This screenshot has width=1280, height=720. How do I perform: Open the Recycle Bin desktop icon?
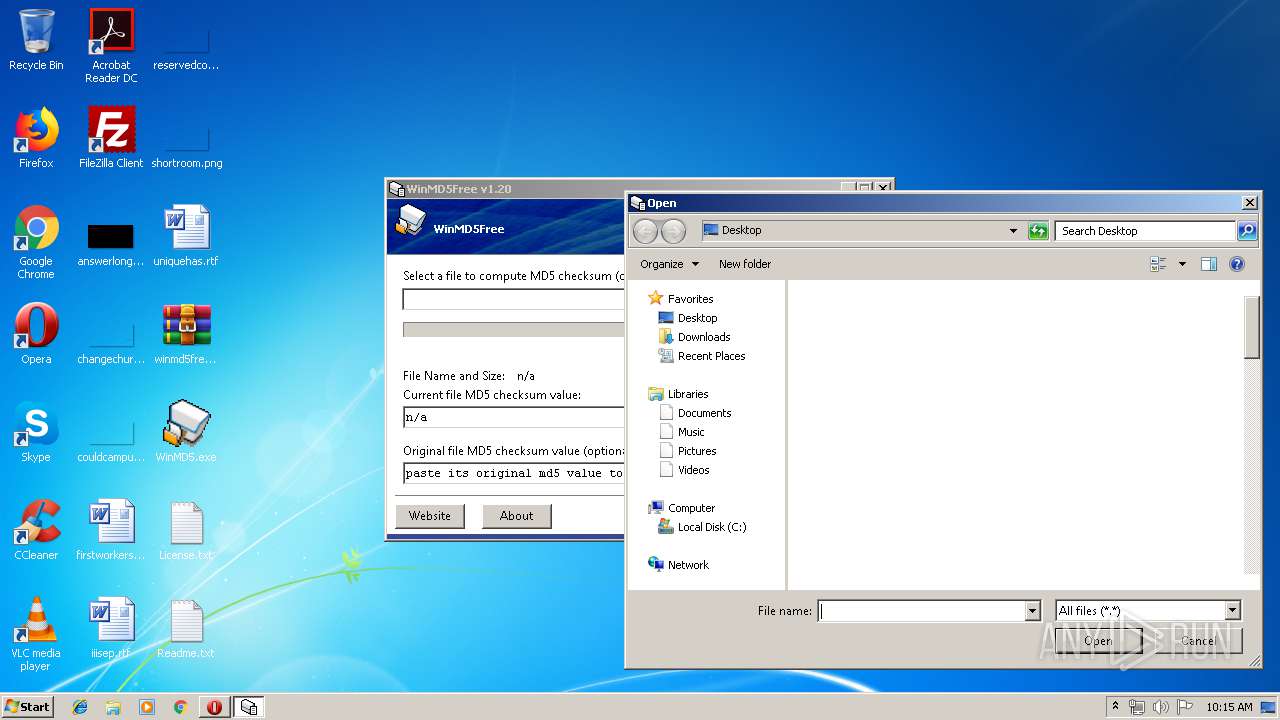click(x=36, y=40)
